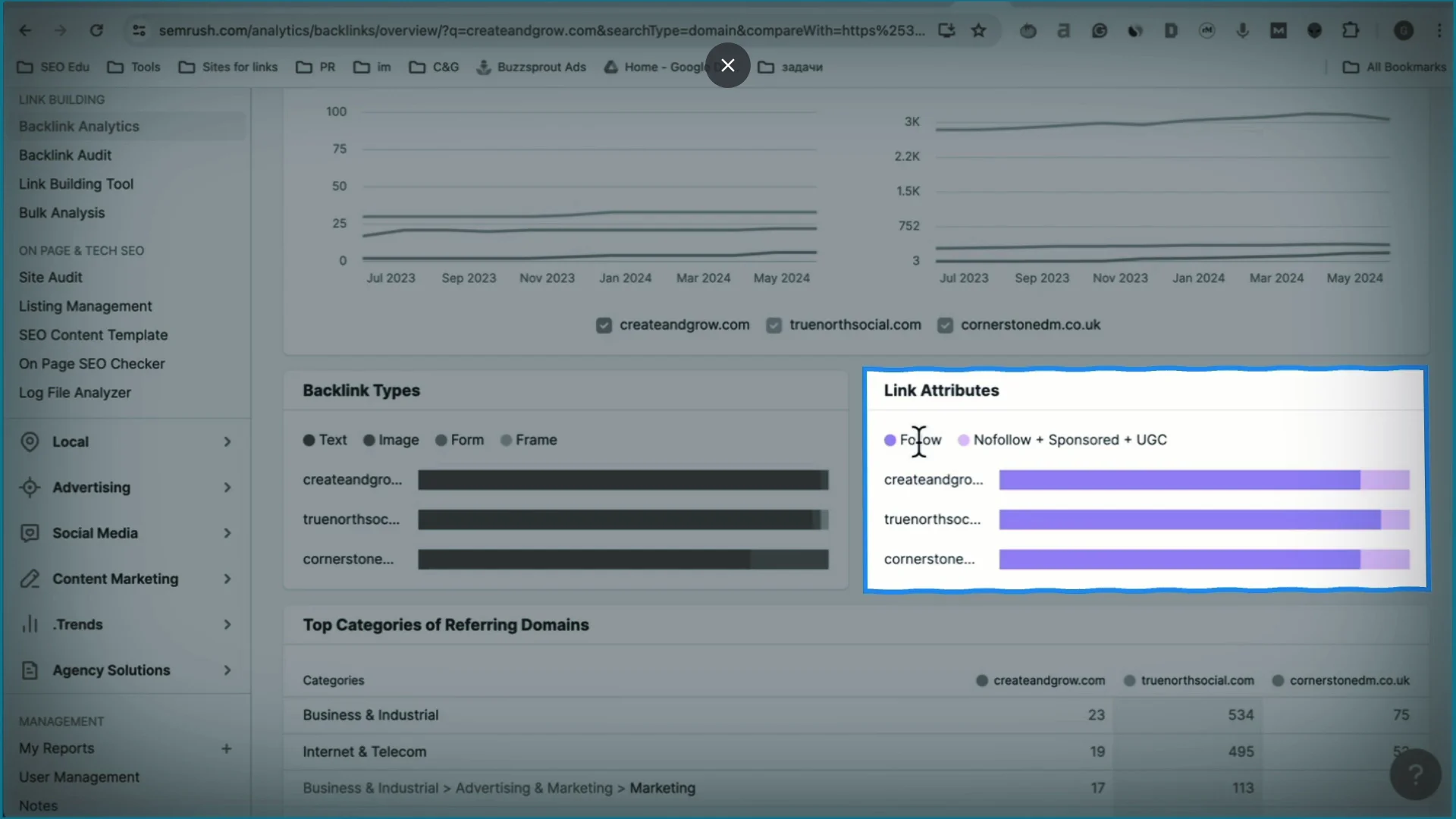Expand the Local section chevron
The height and width of the screenshot is (819, 1456).
227,441
